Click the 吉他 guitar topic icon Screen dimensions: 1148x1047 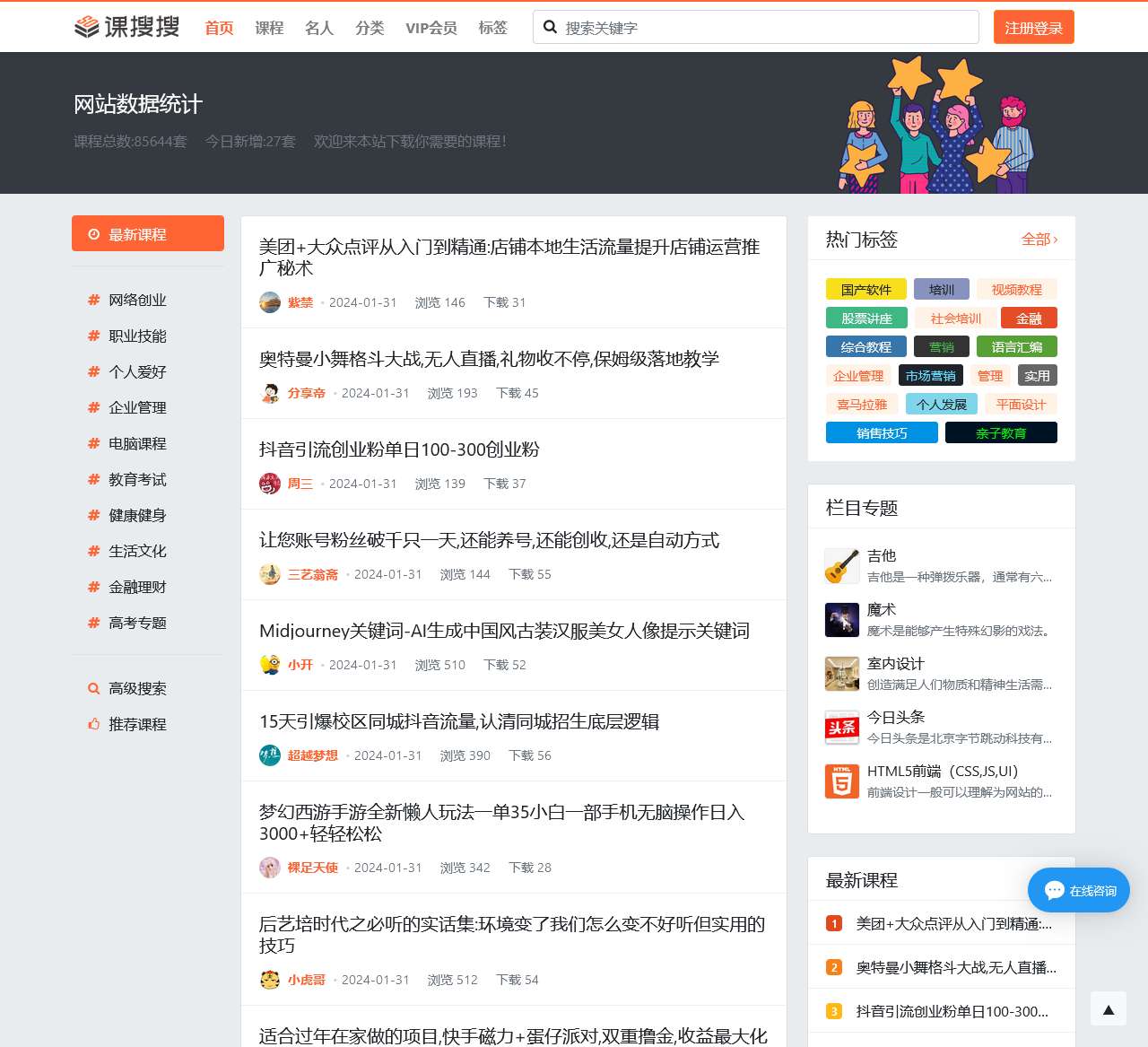[x=842, y=566]
